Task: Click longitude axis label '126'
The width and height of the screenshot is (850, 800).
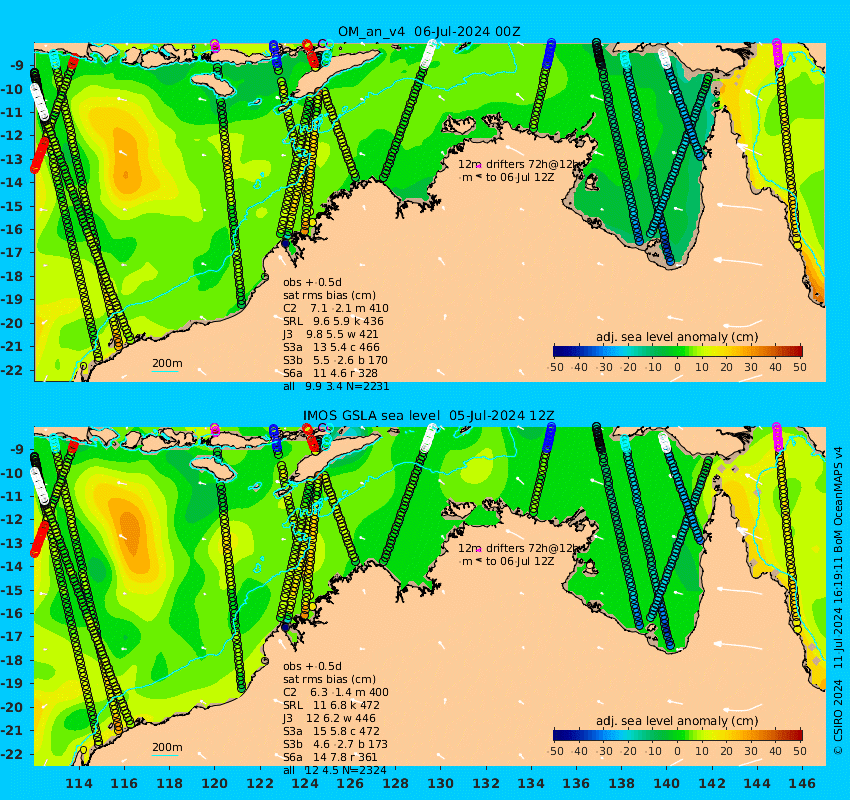Action: (350, 784)
